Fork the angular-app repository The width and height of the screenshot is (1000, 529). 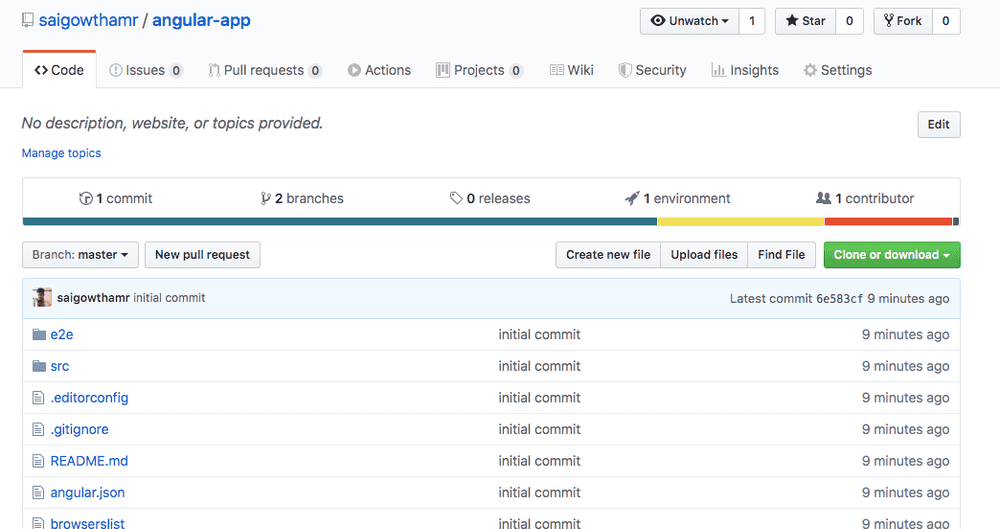tap(903, 21)
